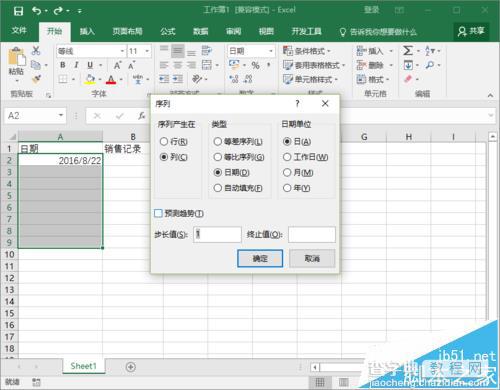The height and width of the screenshot is (390, 500).
Task: Switch to the 页面布局 Page Layout tab
Action: pos(127,31)
